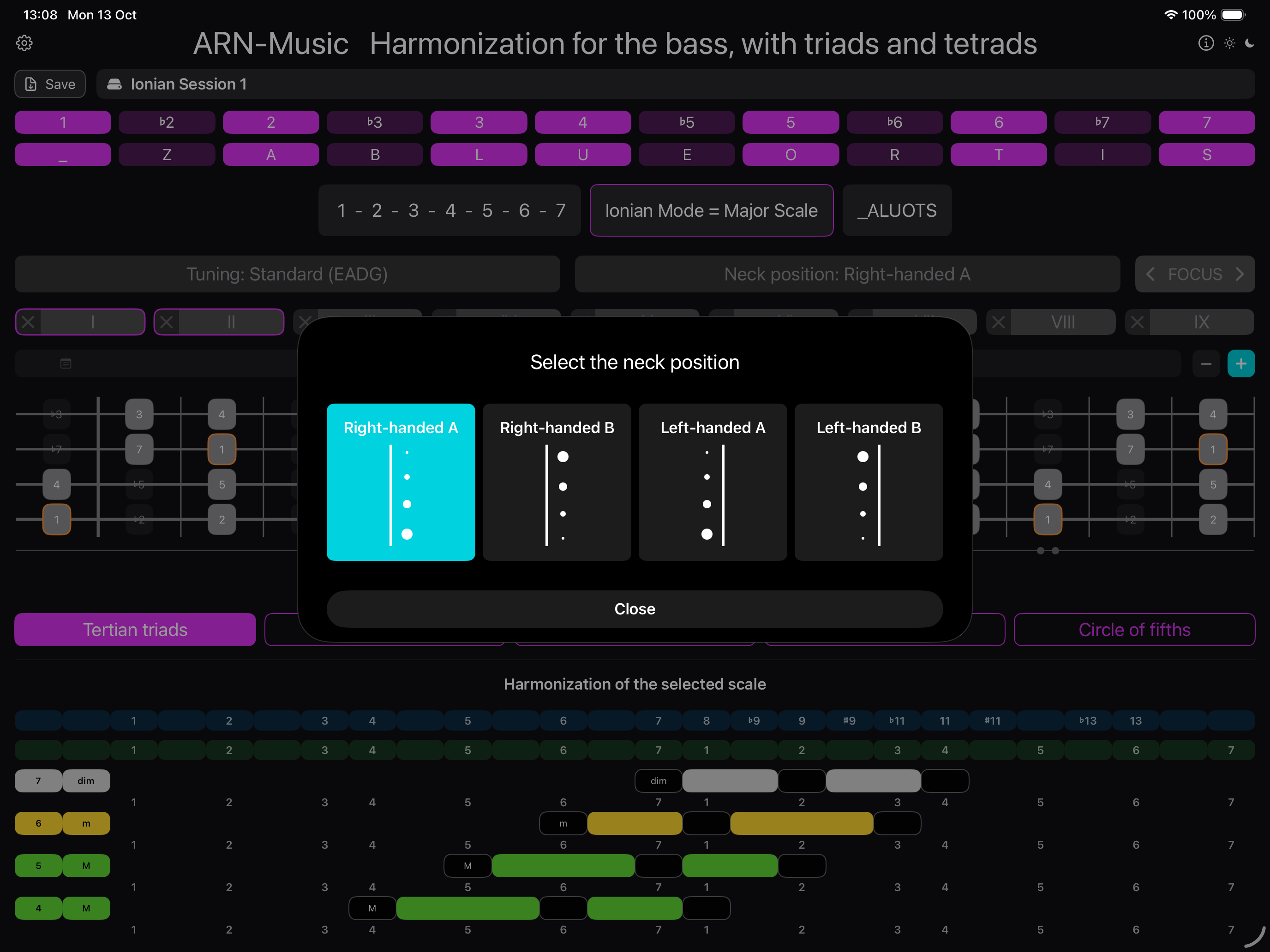Close the neck position dialog
The height and width of the screenshot is (952, 1270).
[x=635, y=609]
